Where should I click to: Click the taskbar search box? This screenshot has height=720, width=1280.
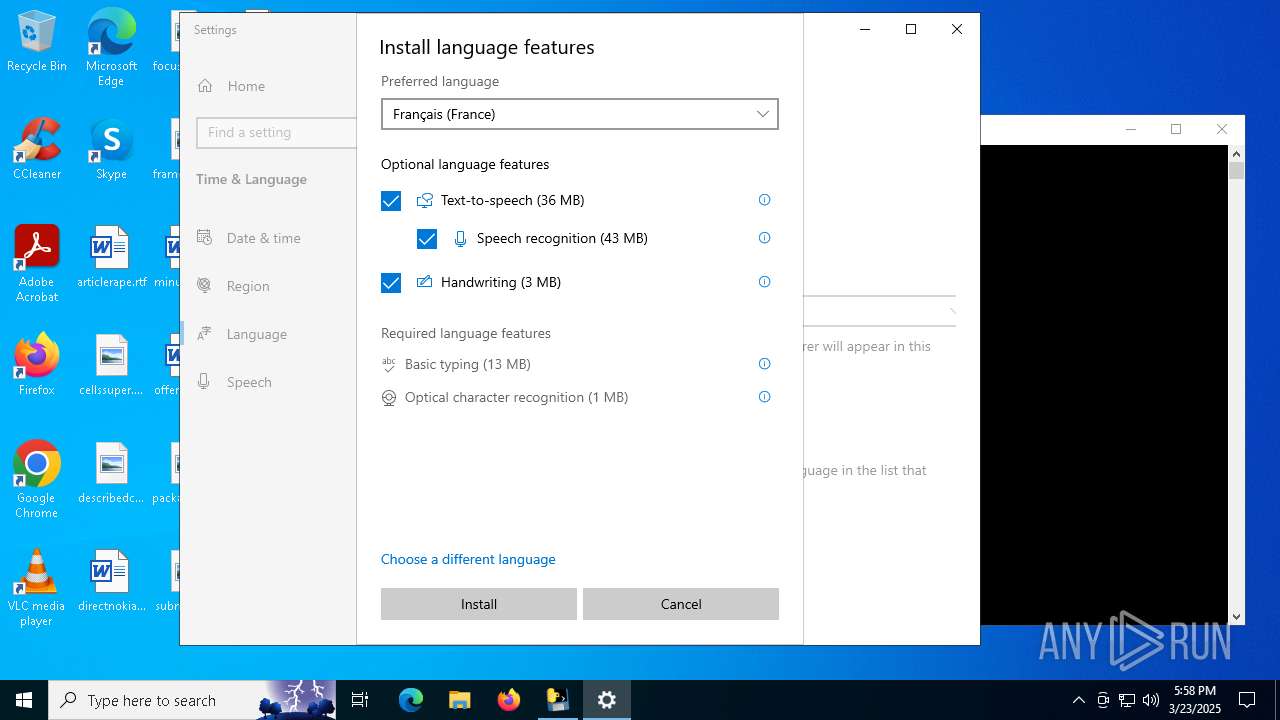point(192,700)
